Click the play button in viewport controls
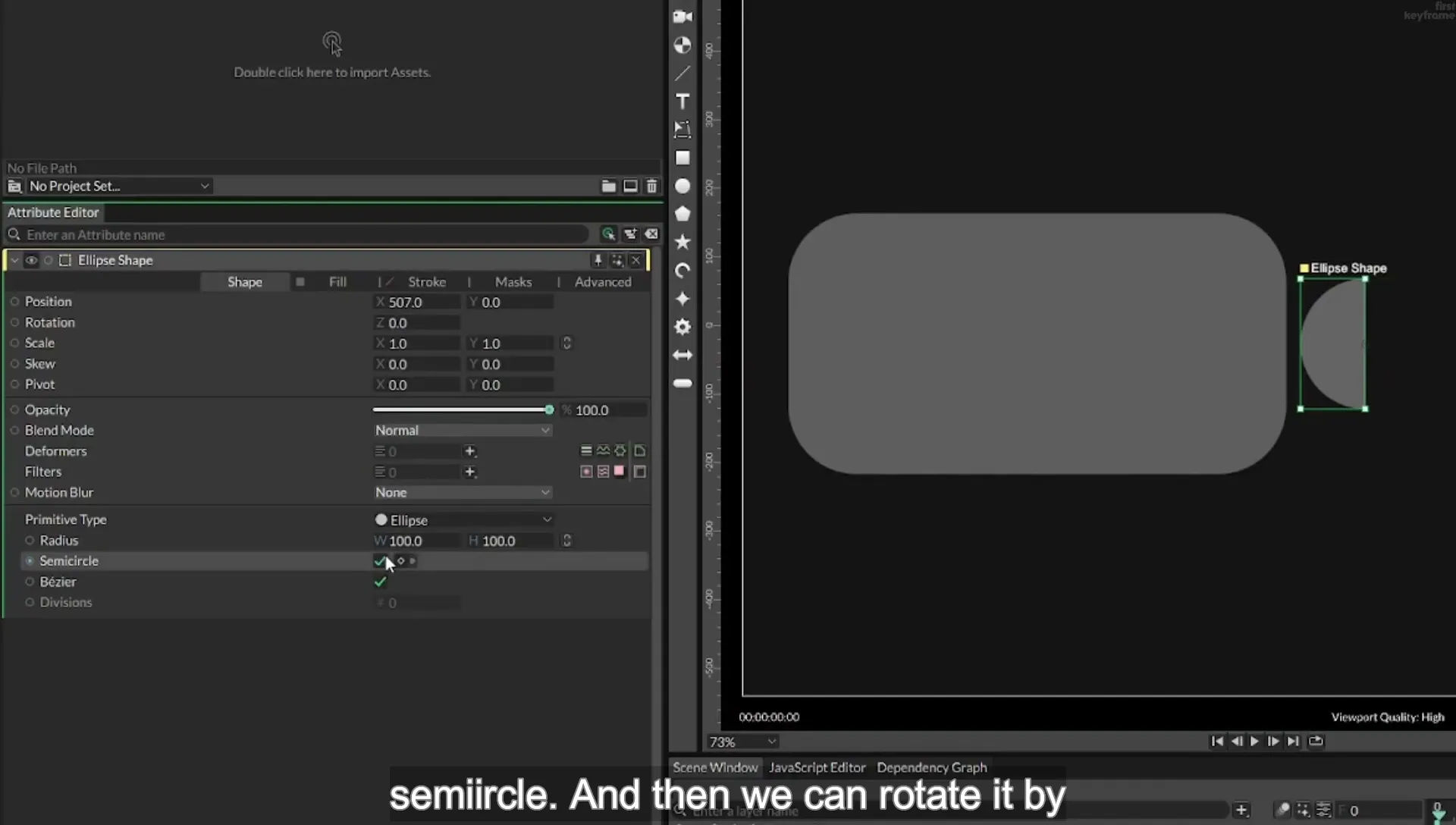Screen dimensions: 1456x825 pos(1254,741)
